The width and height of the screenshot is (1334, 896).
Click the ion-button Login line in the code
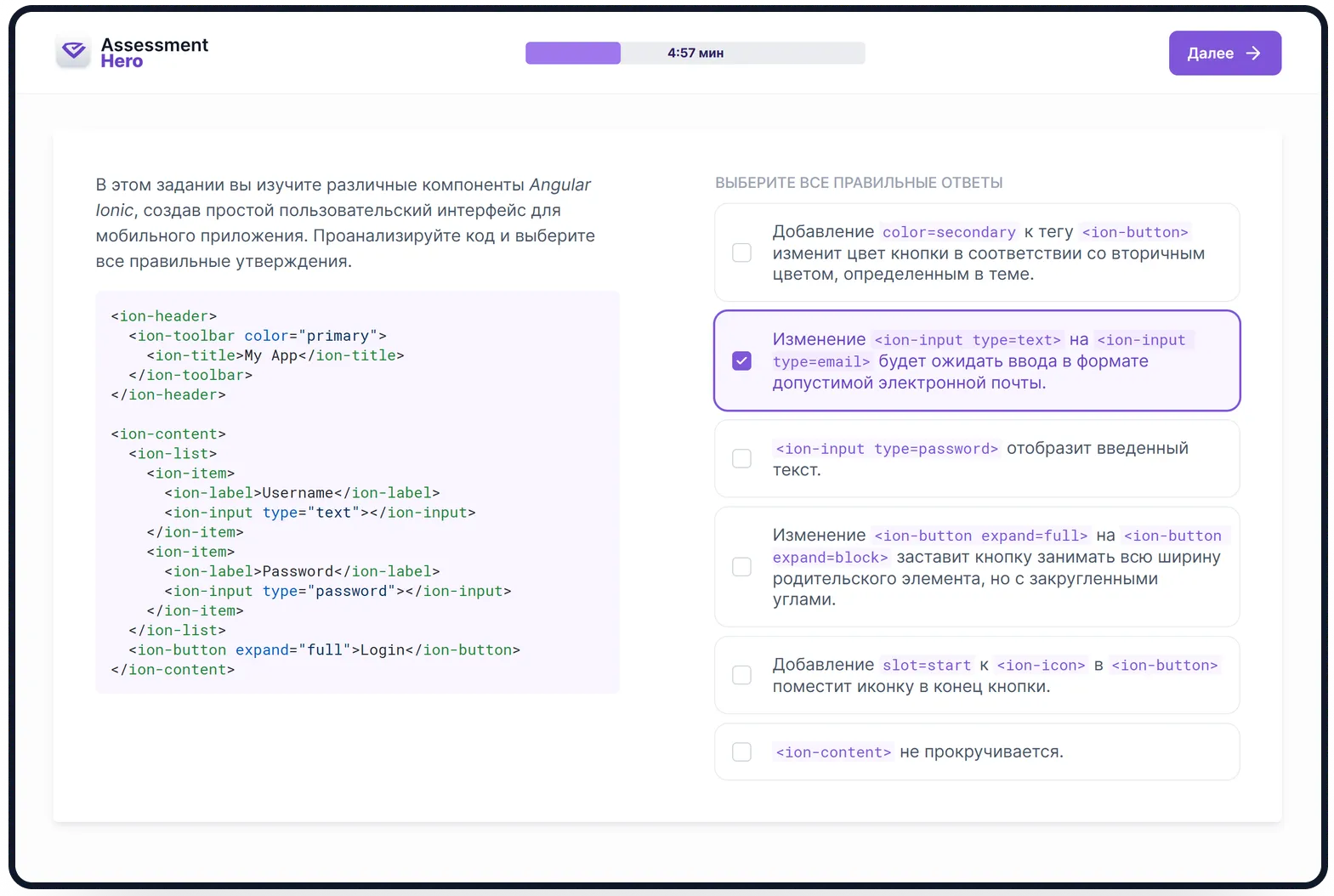coord(324,650)
